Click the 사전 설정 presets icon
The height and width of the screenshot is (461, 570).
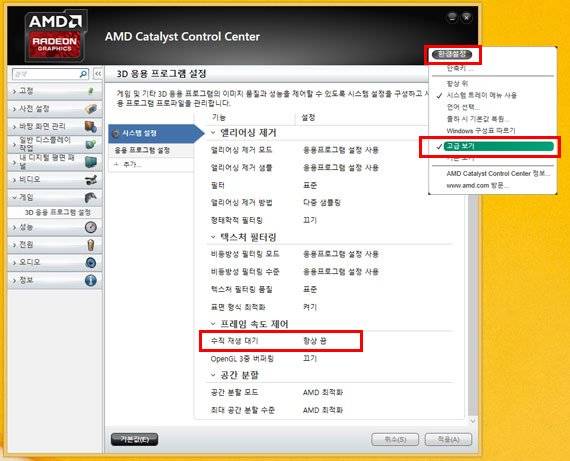[x=91, y=108]
